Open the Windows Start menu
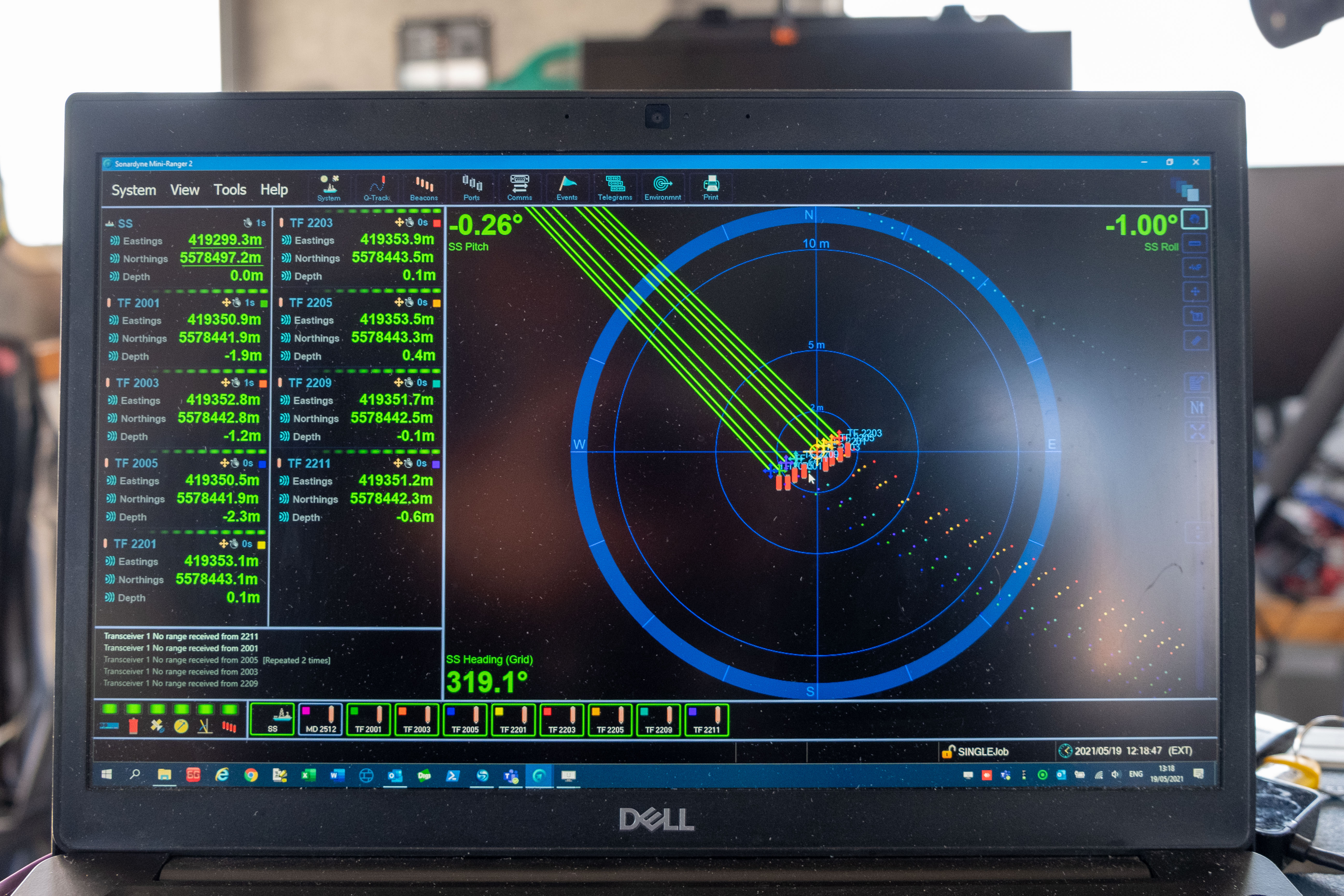The height and width of the screenshot is (896, 1344). pos(106,774)
